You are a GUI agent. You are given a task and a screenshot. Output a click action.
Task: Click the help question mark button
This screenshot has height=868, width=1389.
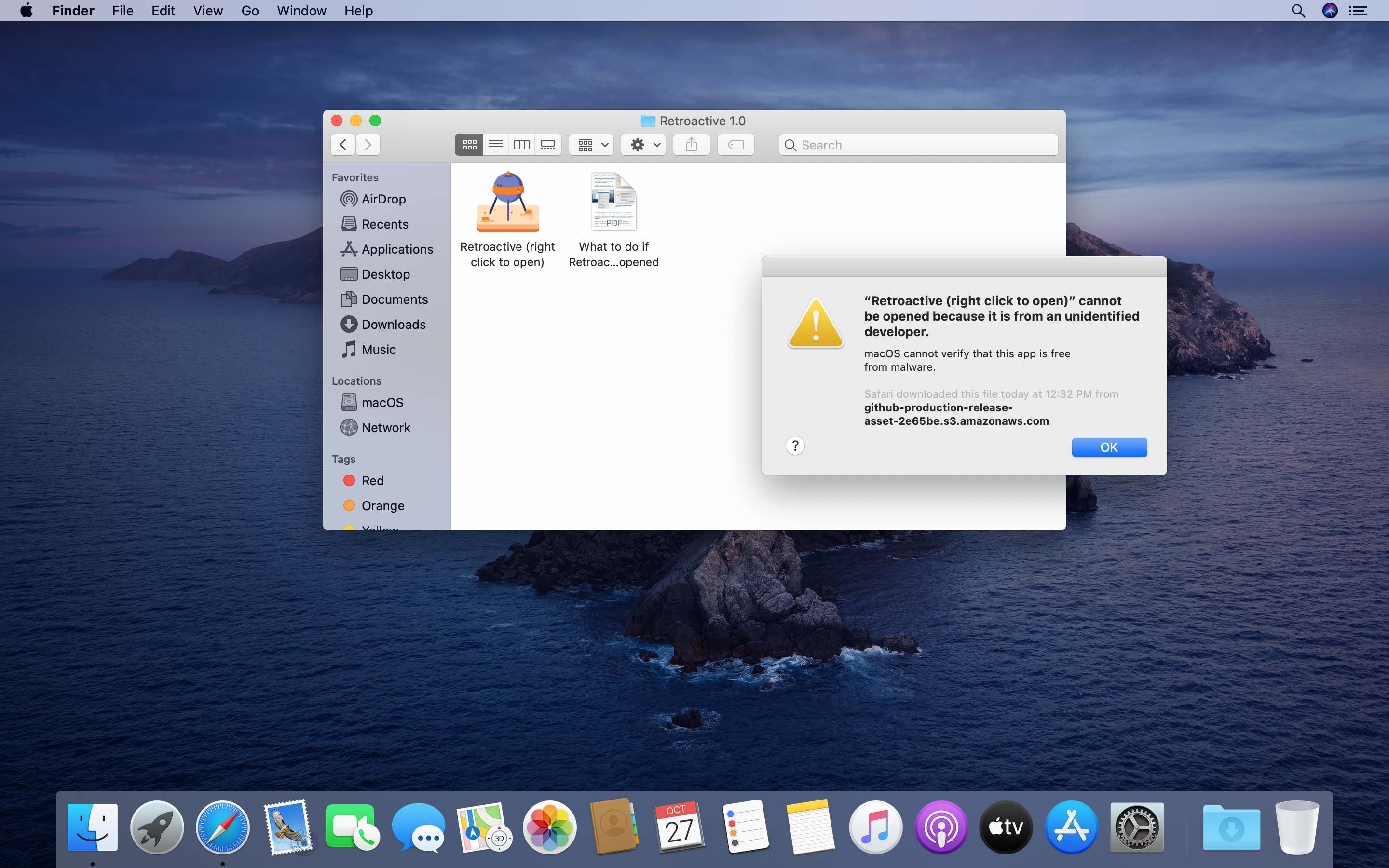pos(794,446)
